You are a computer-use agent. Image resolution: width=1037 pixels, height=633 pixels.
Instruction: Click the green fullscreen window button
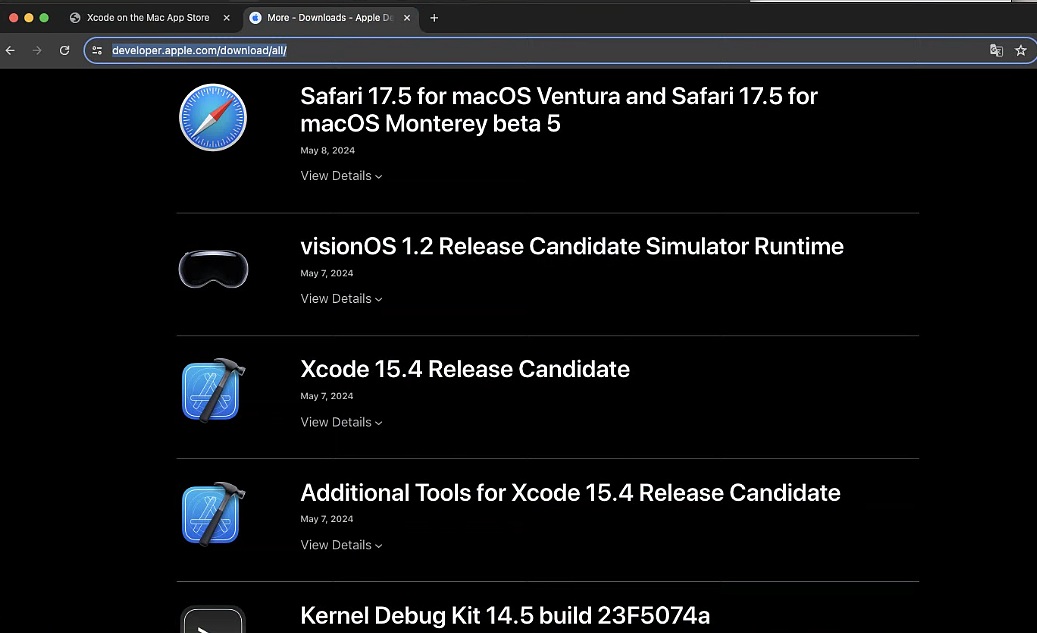coord(44,18)
